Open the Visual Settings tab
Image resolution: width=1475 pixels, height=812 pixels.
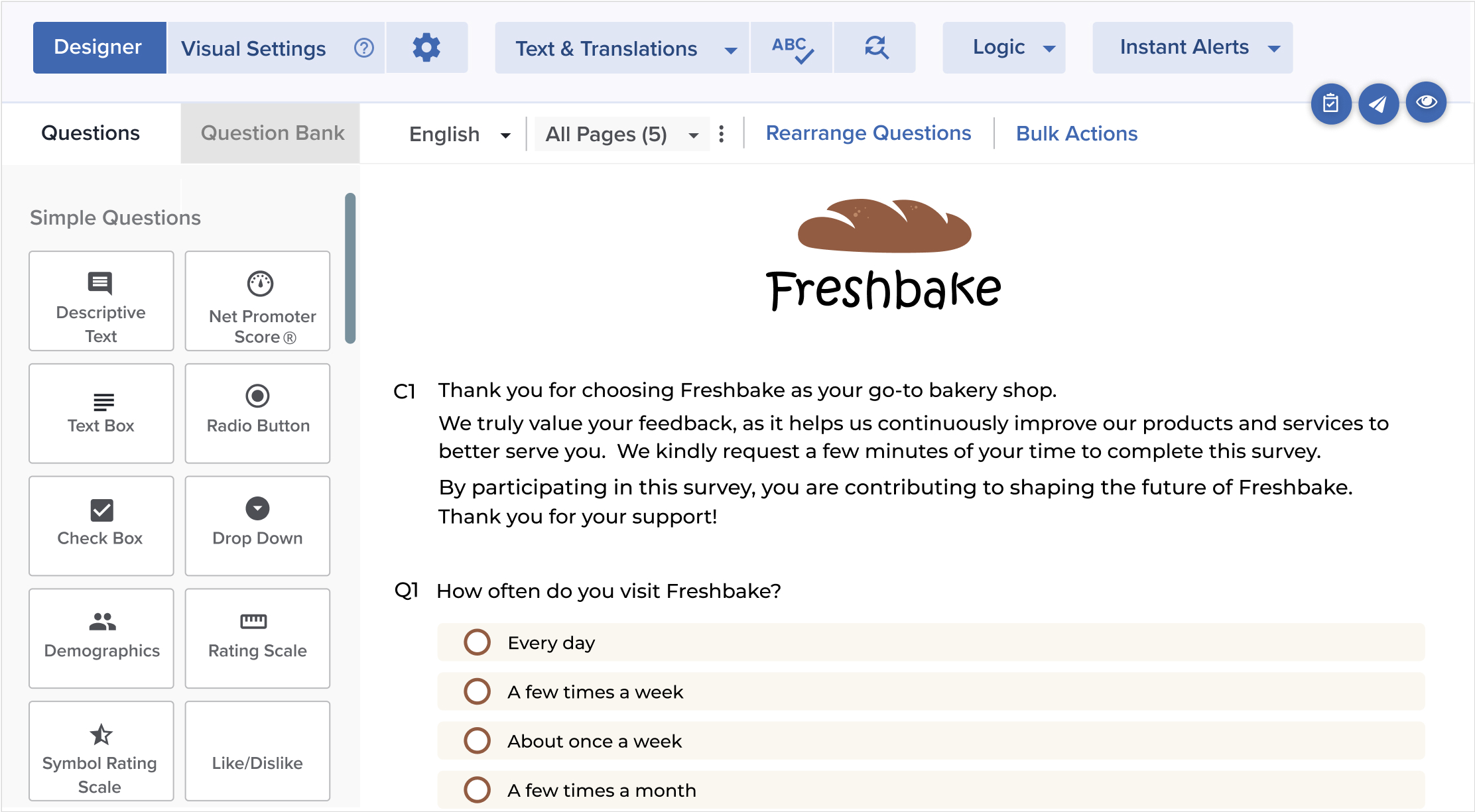pos(253,48)
